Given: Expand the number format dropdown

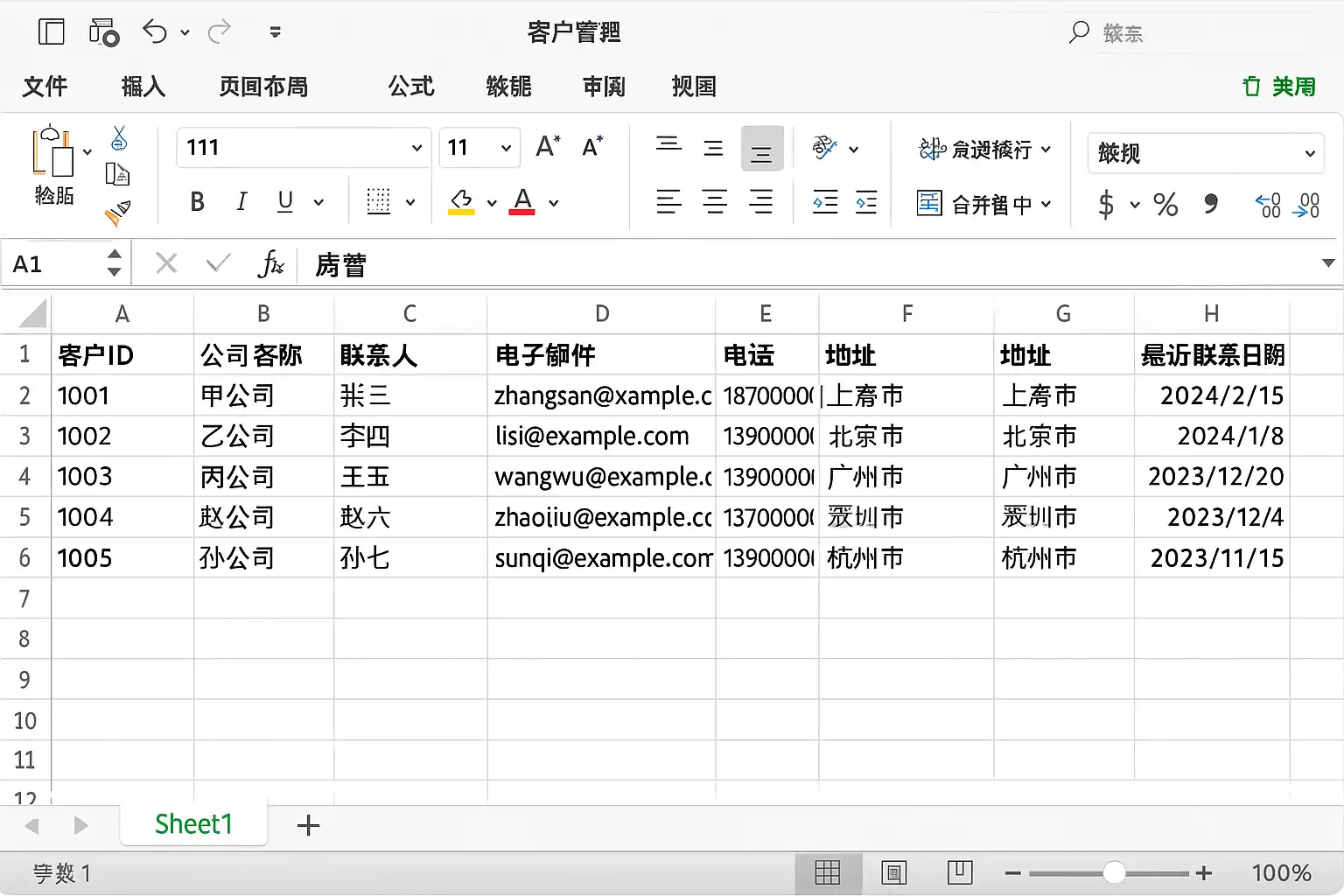Looking at the screenshot, I should point(1310,153).
